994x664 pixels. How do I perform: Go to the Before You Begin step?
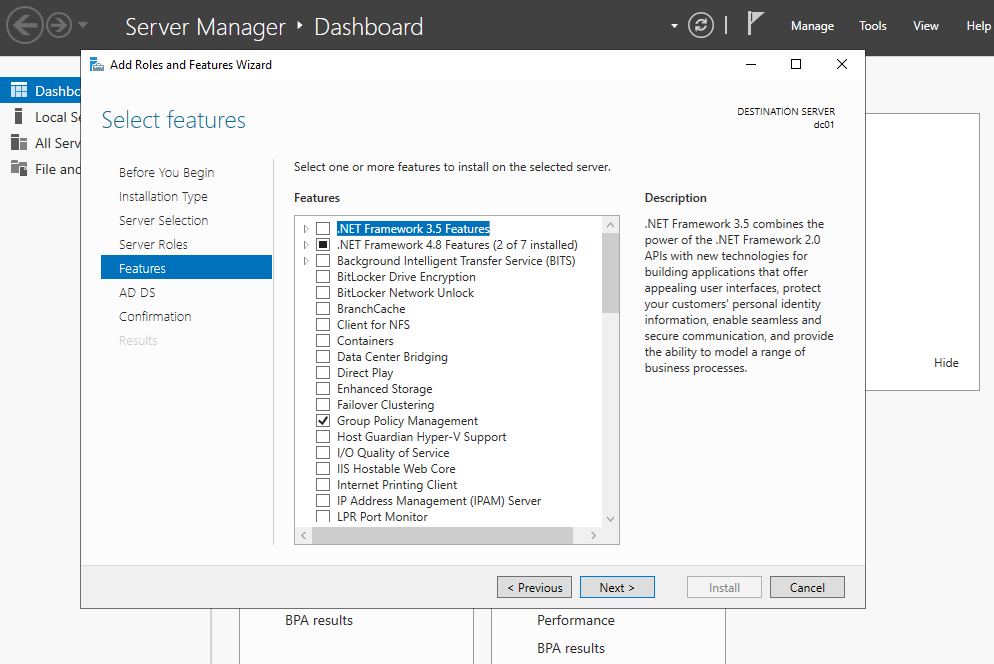point(167,173)
